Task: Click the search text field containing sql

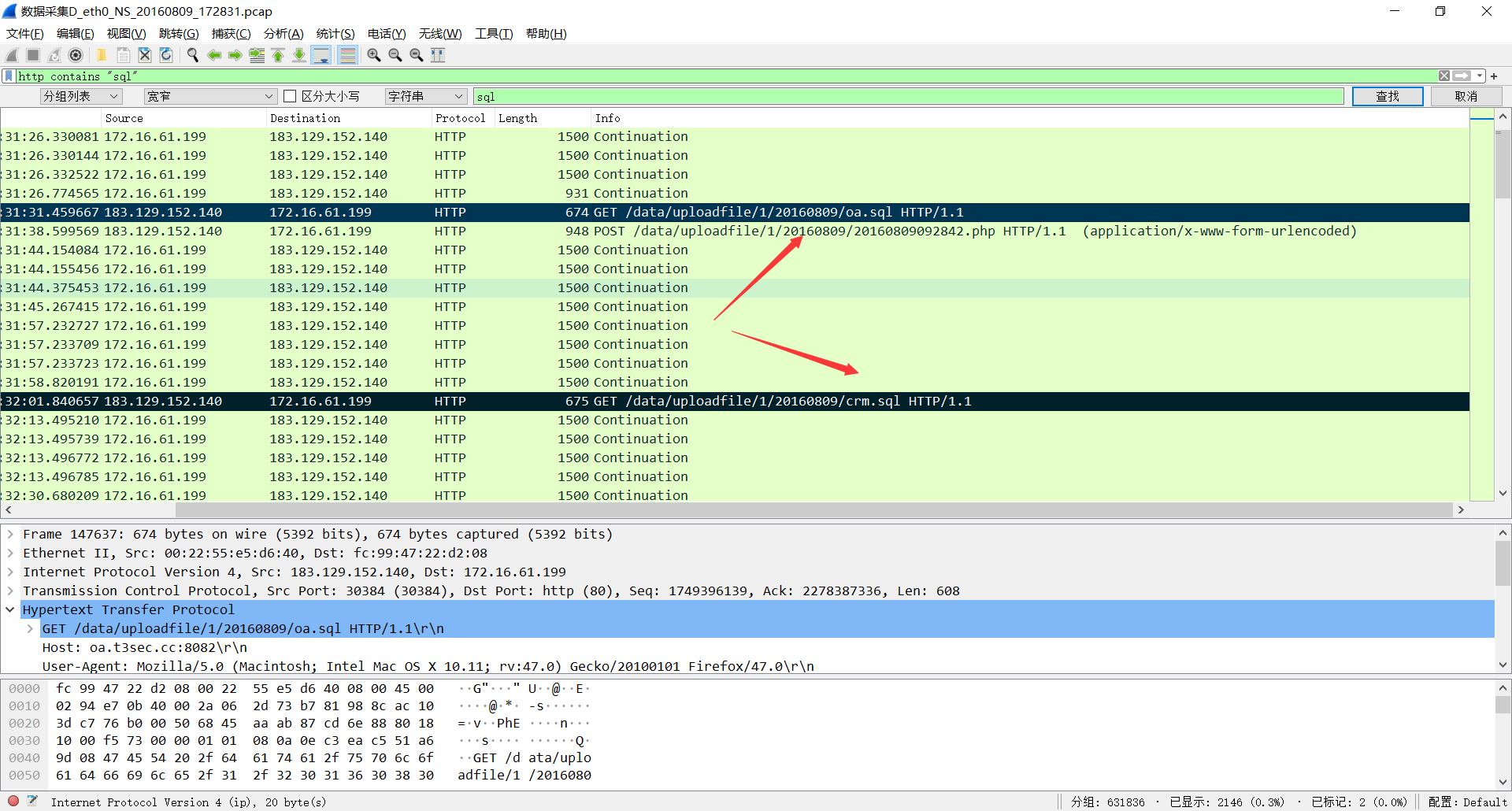Action: pos(909,96)
